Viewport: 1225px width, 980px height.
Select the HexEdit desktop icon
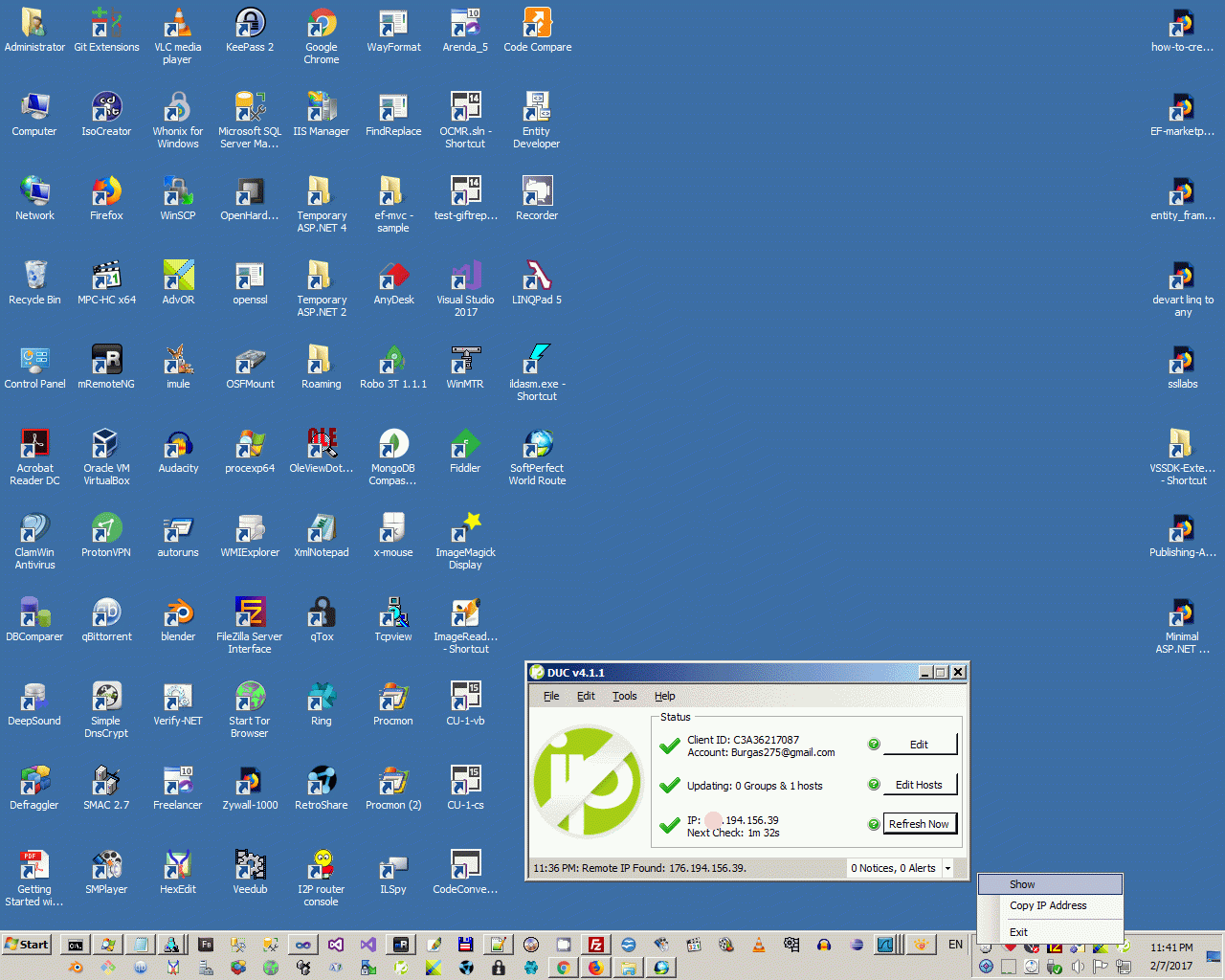click(x=178, y=873)
